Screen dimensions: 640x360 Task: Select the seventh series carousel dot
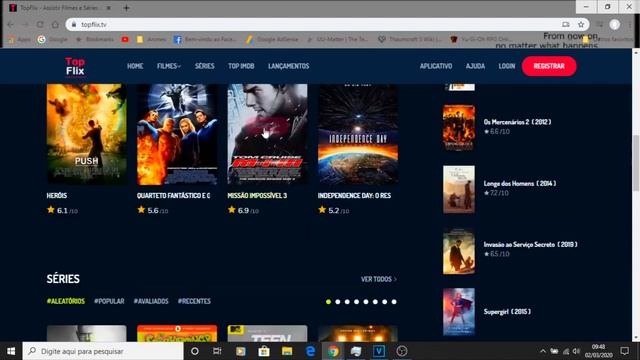coord(384,302)
